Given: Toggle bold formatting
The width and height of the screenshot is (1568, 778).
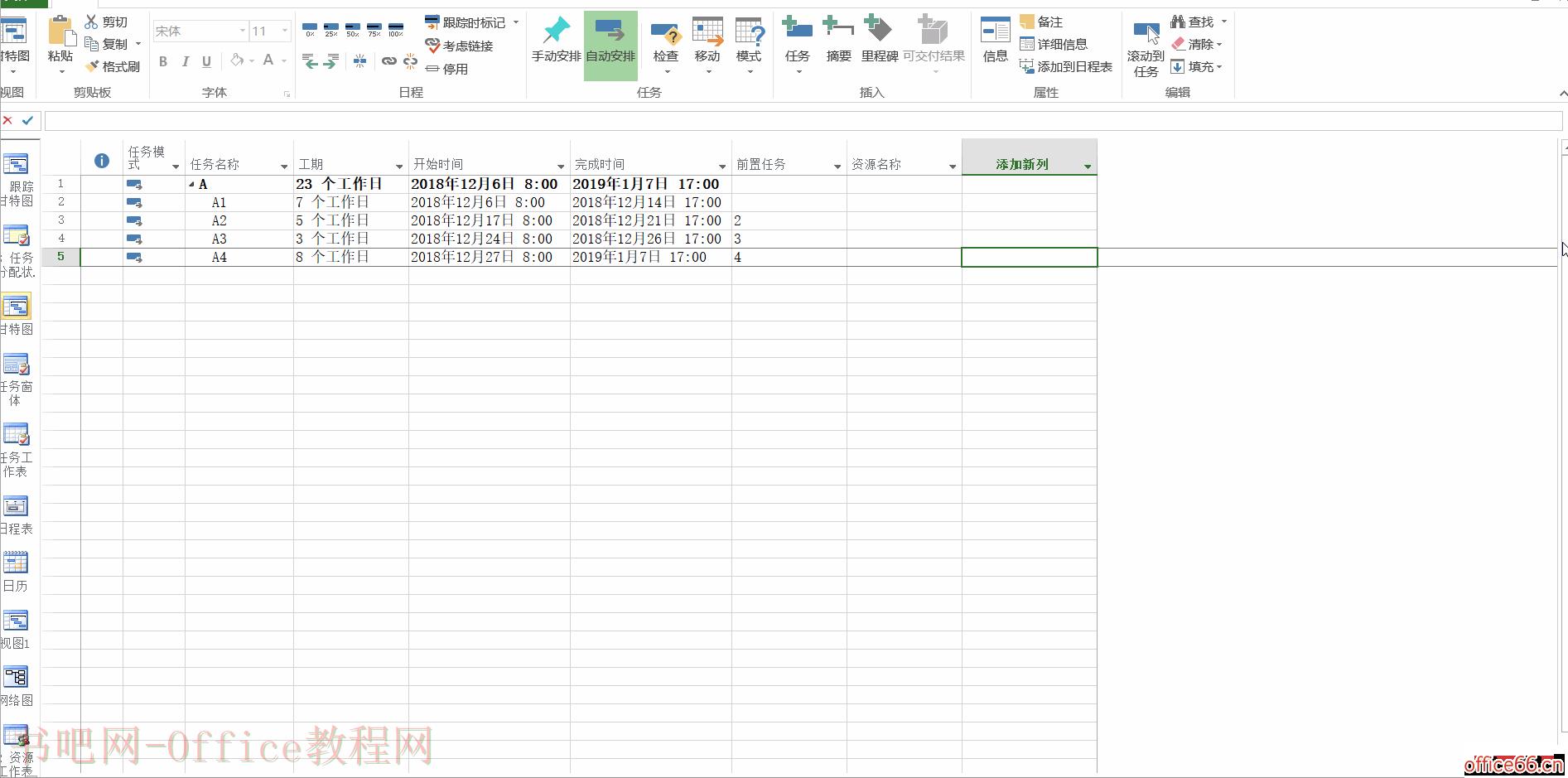Looking at the screenshot, I should pos(163,60).
